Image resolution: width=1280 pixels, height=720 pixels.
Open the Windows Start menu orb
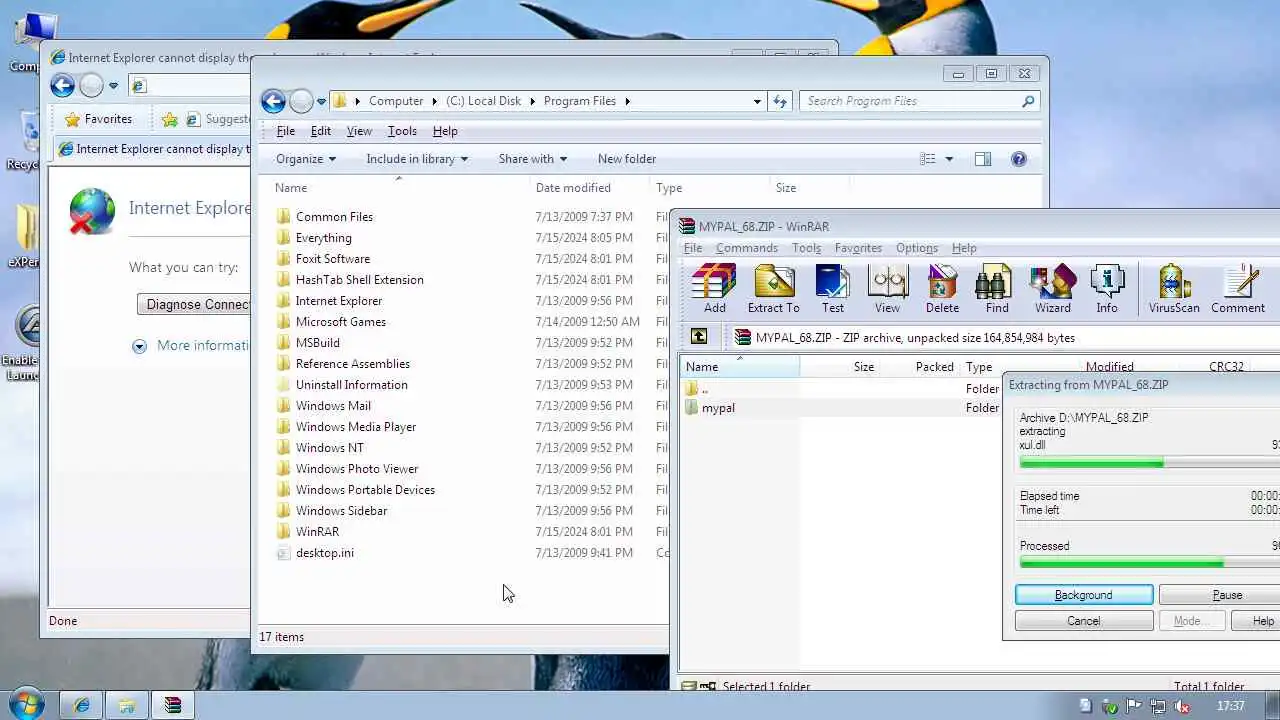[x=27, y=703]
